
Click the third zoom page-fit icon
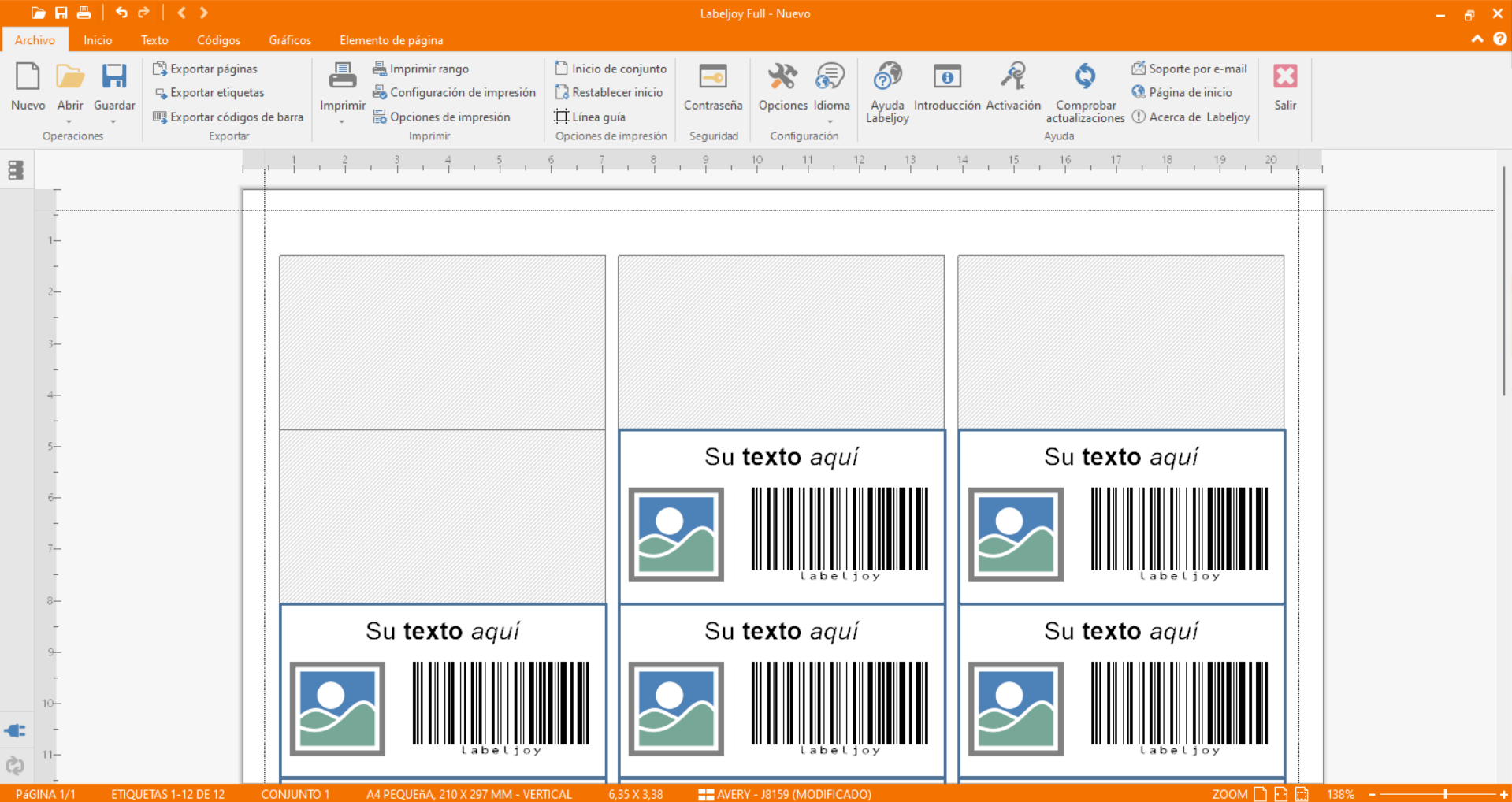(1302, 794)
